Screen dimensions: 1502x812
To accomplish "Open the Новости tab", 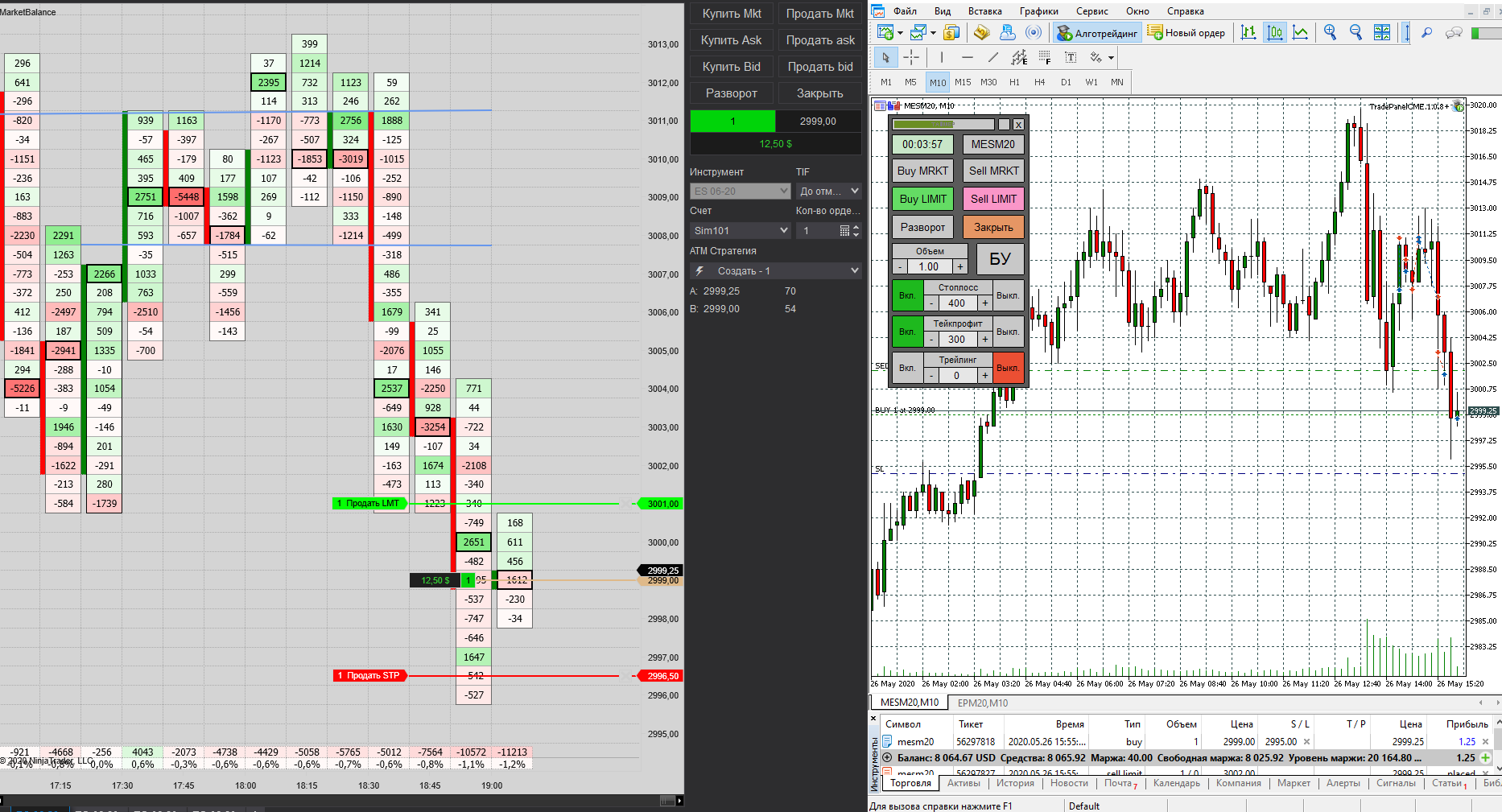I will (1069, 783).
